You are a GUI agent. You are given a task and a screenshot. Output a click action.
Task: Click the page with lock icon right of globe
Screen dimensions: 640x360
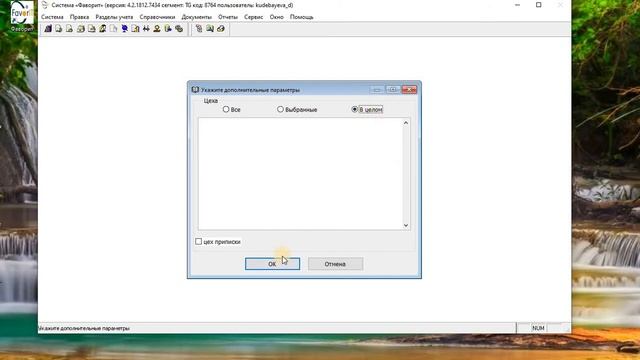point(135,29)
